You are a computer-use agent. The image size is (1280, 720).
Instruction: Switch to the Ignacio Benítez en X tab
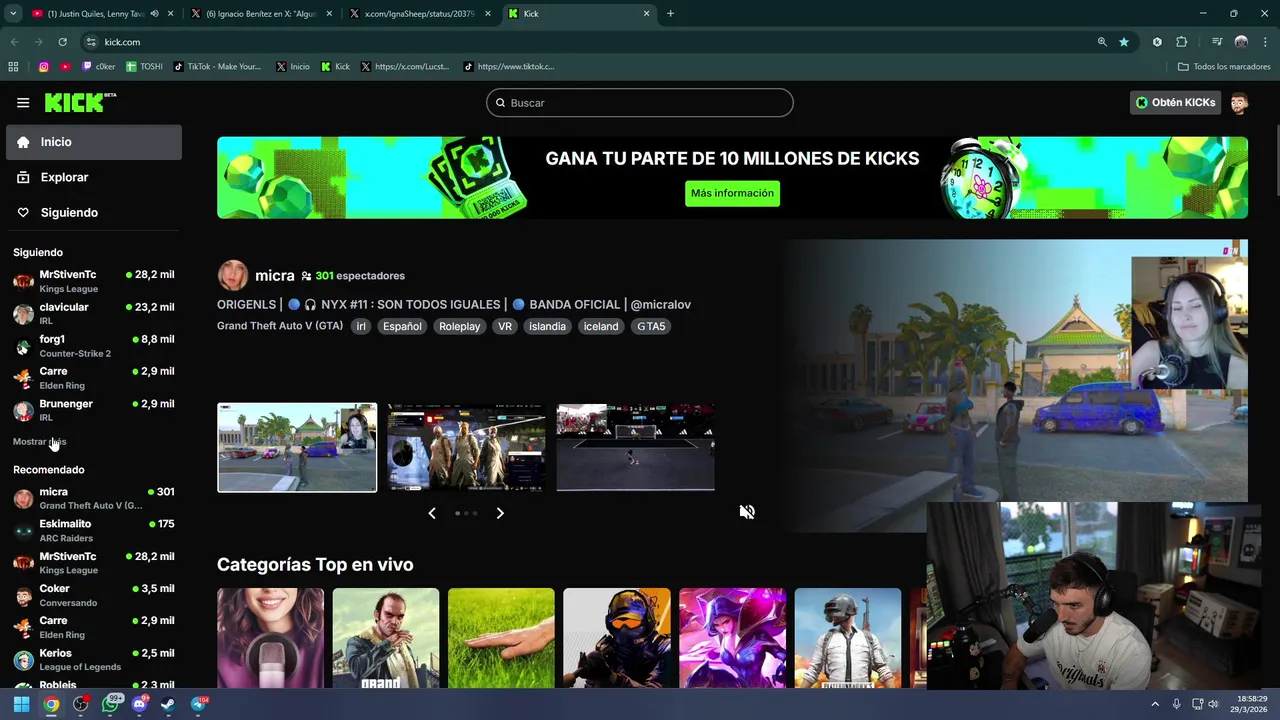(x=260, y=14)
